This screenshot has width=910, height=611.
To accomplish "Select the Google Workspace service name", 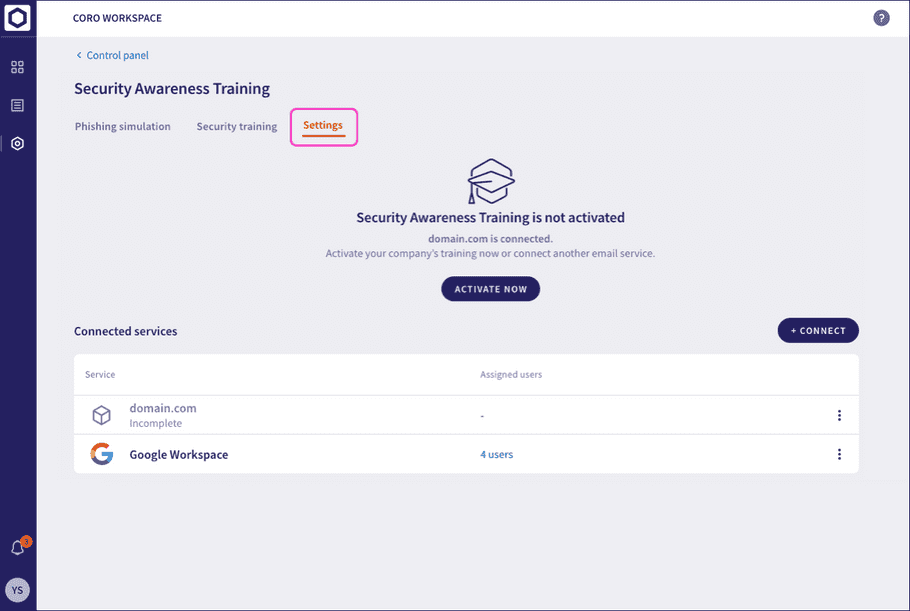I will click(x=179, y=454).
